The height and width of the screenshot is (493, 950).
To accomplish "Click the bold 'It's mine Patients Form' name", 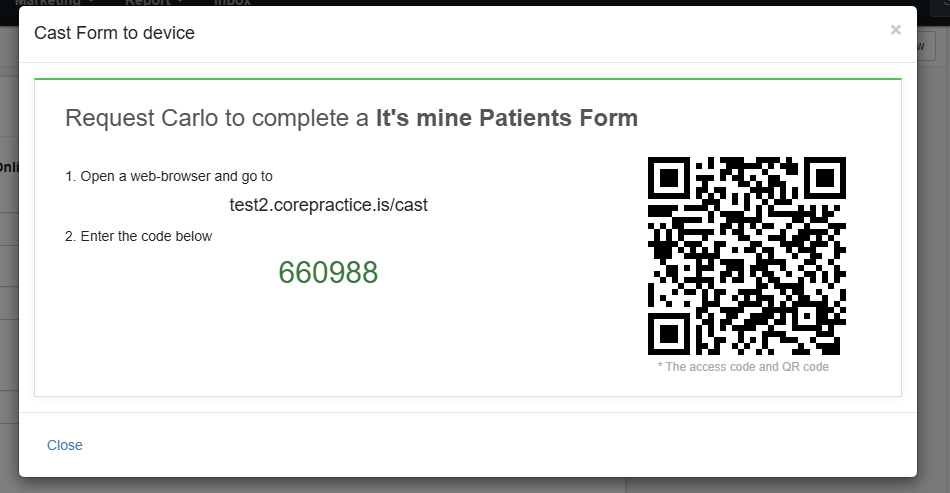I will pyautogui.click(x=507, y=118).
